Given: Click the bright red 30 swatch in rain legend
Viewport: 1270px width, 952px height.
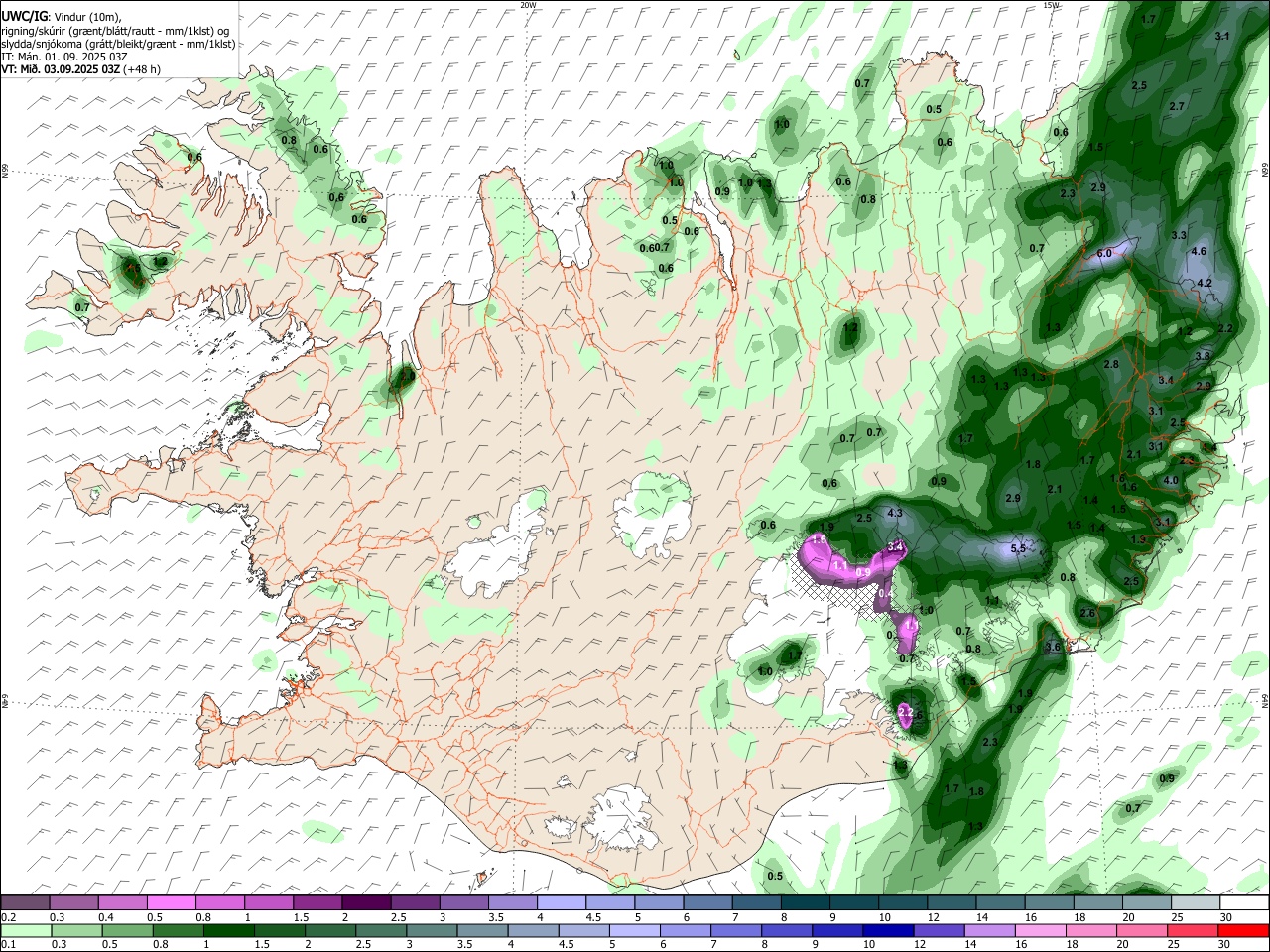Looking at the screenshot, I should click(x=1243, y=930).
